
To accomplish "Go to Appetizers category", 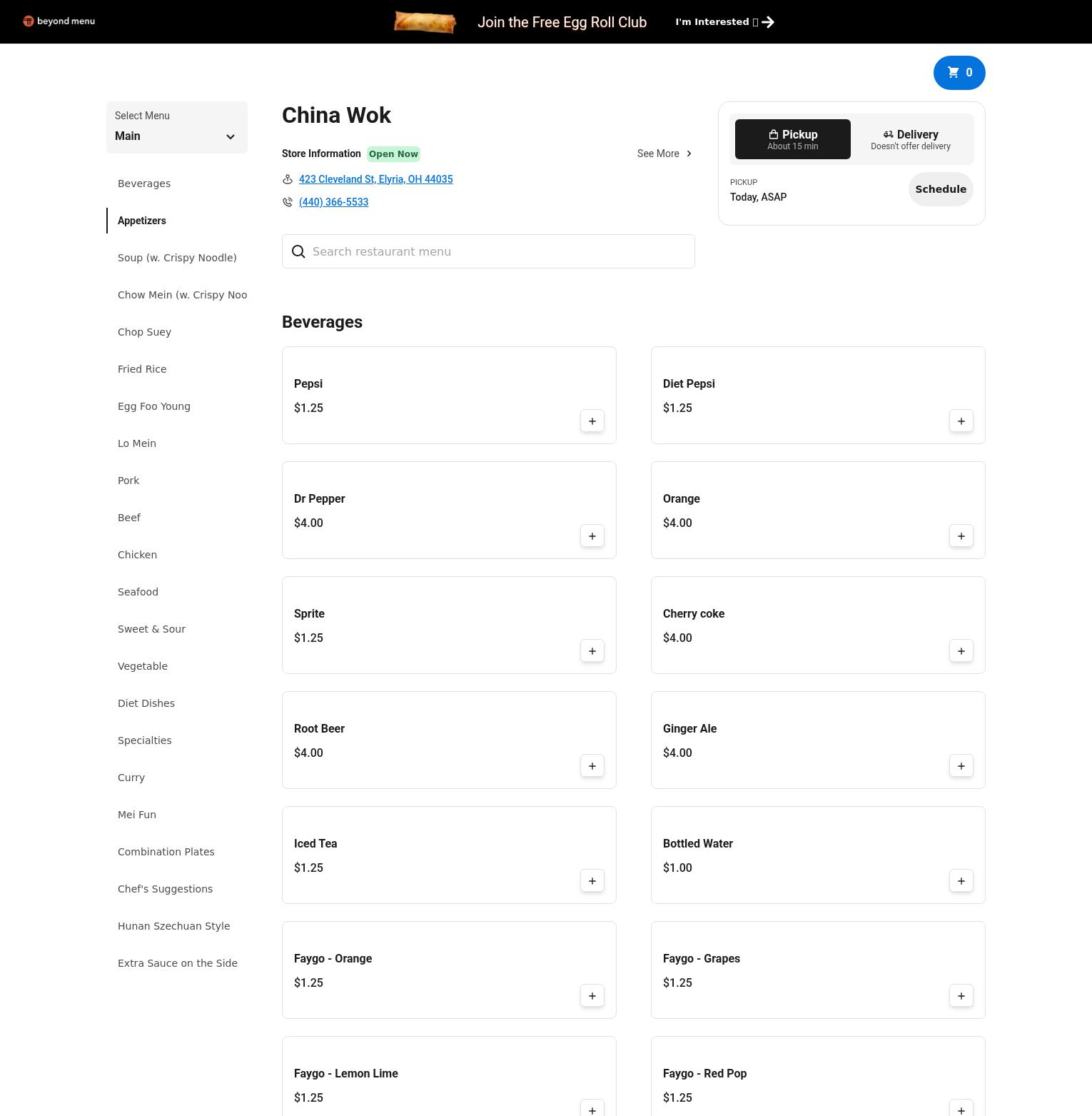I will (x=142, y=221).
